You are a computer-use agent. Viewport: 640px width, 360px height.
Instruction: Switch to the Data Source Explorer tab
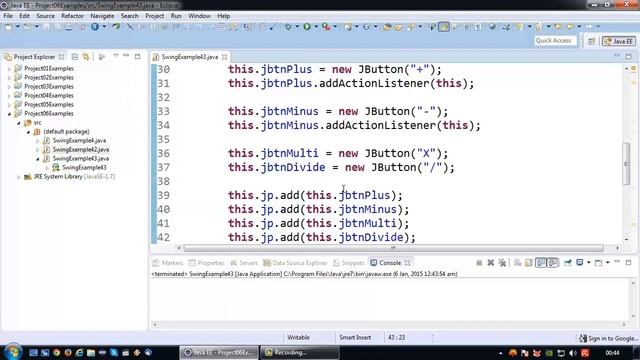click(x=296, y=263)
